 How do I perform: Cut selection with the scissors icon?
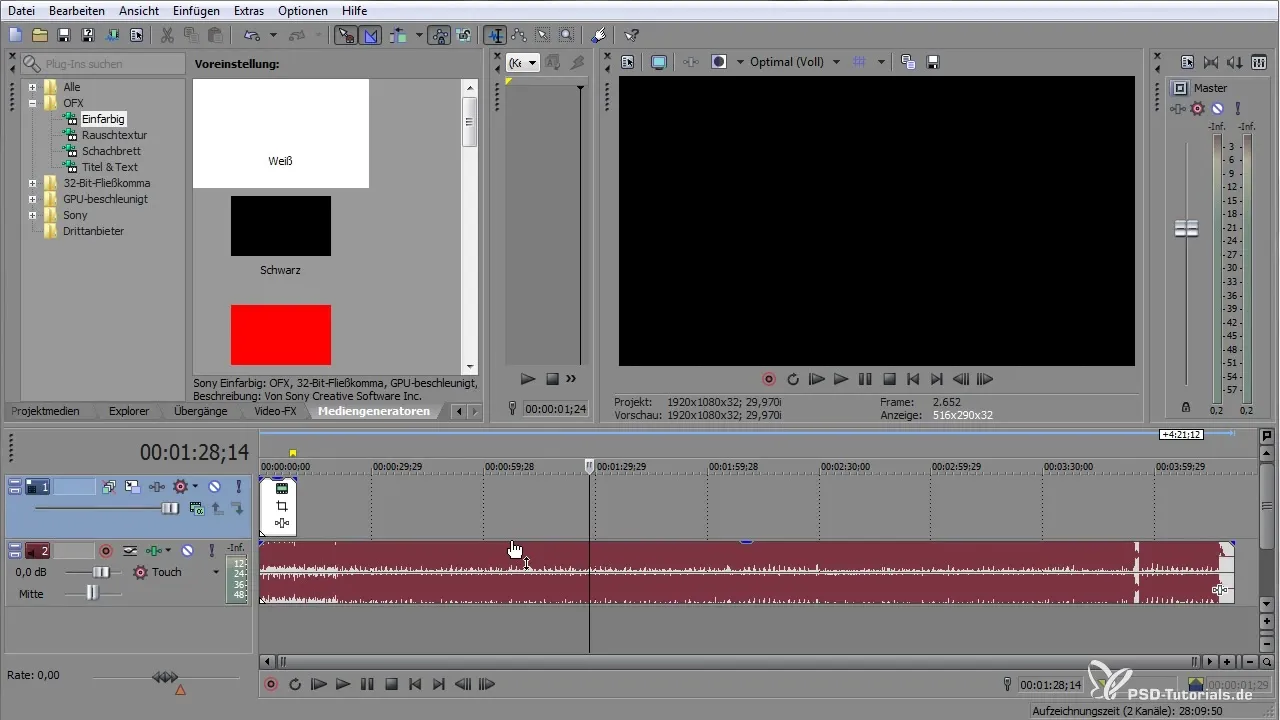167,35
